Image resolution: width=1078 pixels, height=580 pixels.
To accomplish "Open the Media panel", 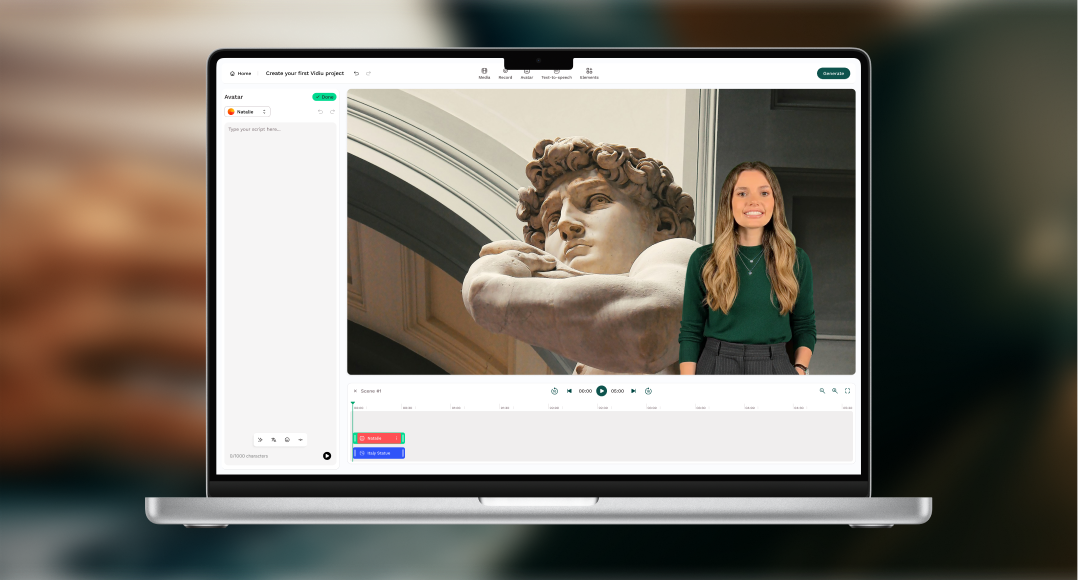I will (484, 73).
